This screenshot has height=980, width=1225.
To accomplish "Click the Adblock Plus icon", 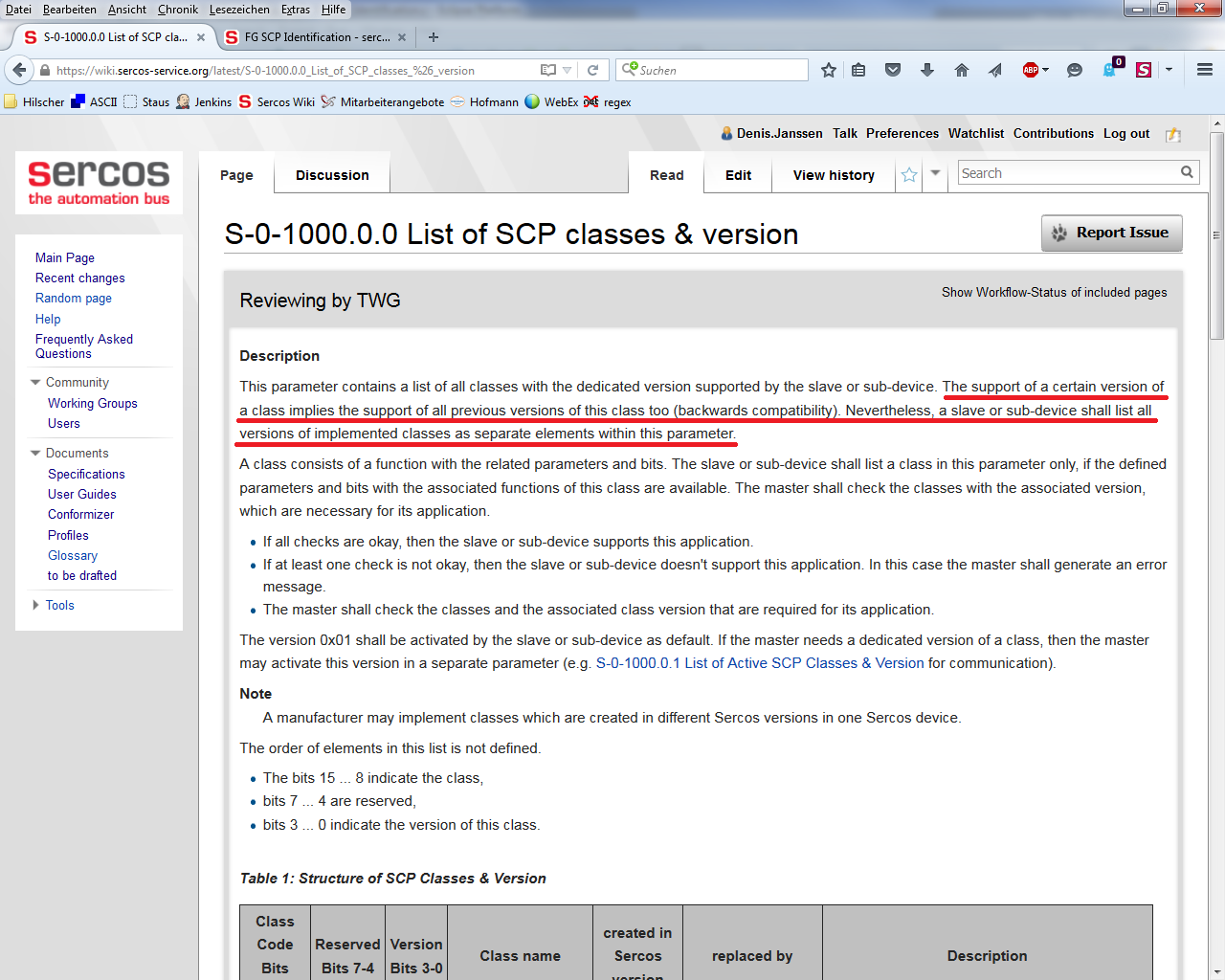I will (x=1031, y=70).
